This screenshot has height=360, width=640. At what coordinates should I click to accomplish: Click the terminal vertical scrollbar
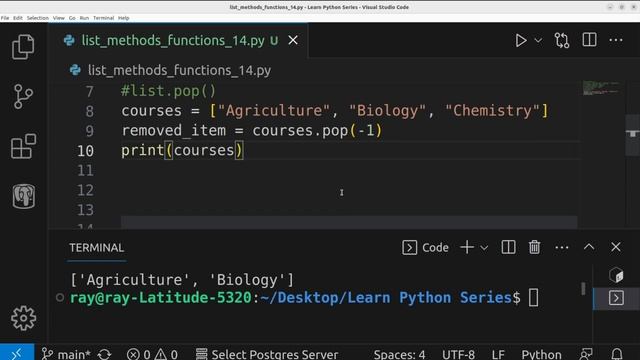(x=583, y=288)
